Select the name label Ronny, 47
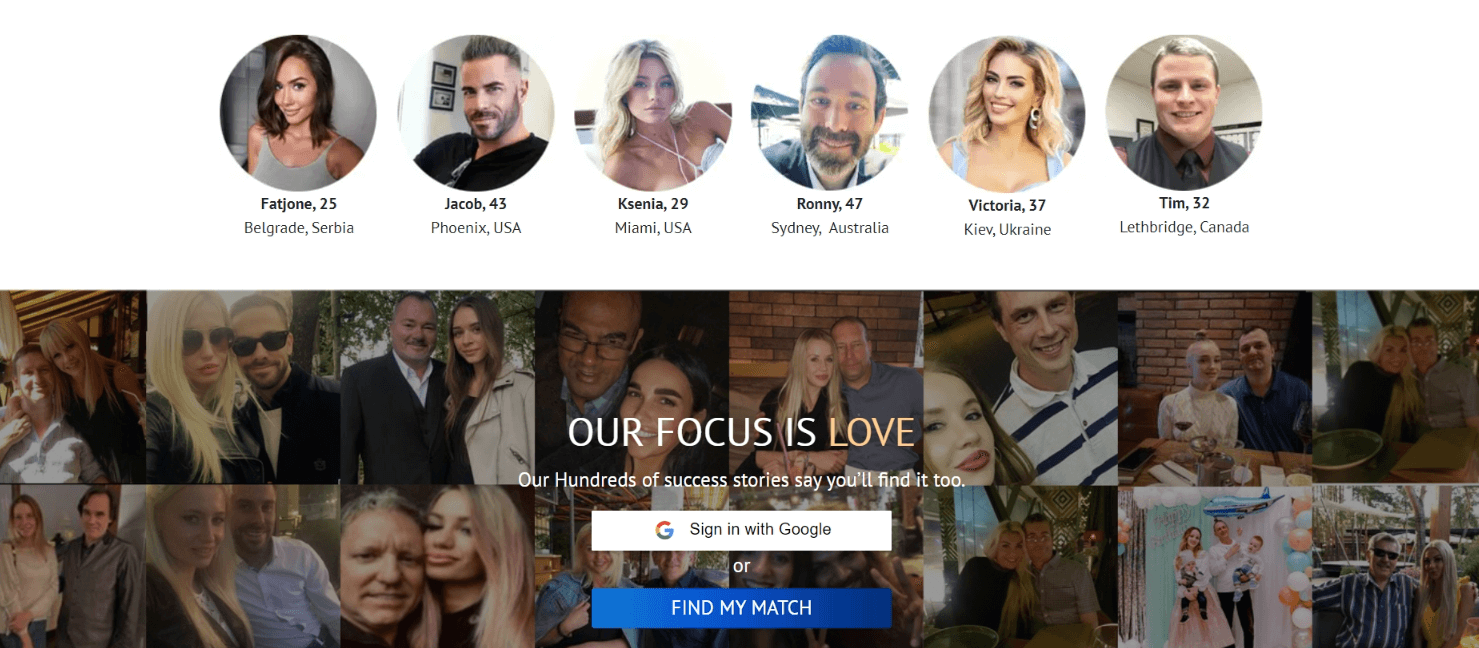The height and width of the screenshot is (648, 1479). (830, 204)
